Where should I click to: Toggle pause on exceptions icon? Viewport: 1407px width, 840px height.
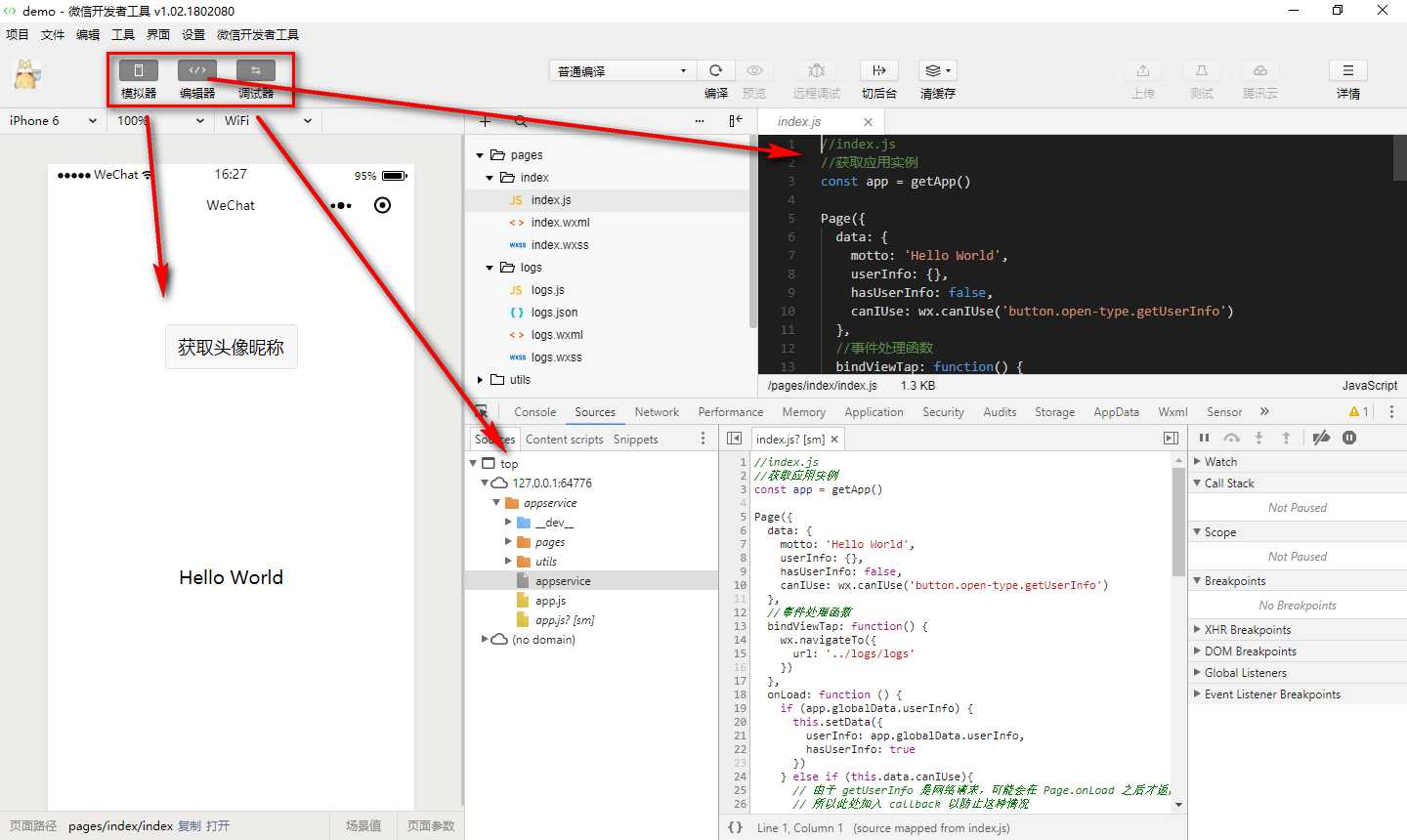point(1349,438)
